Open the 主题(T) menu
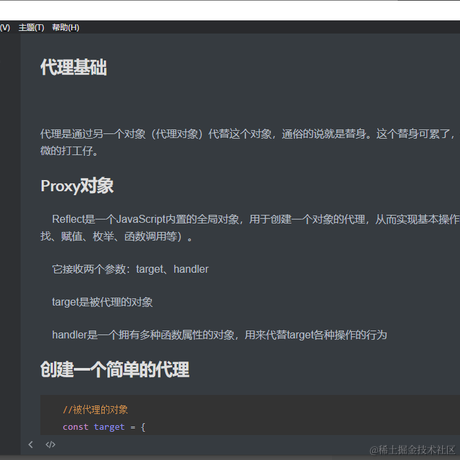 tap(31, 28)
